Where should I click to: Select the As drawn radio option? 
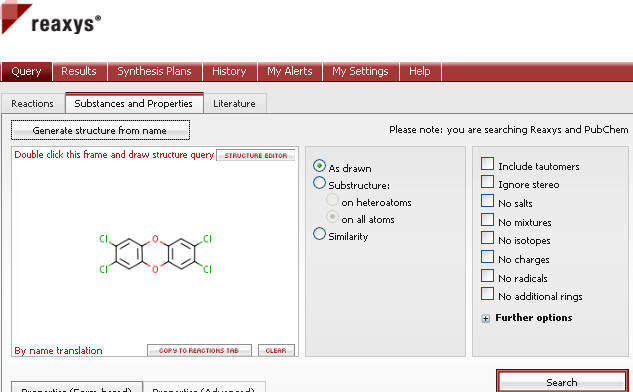[319, 166]
